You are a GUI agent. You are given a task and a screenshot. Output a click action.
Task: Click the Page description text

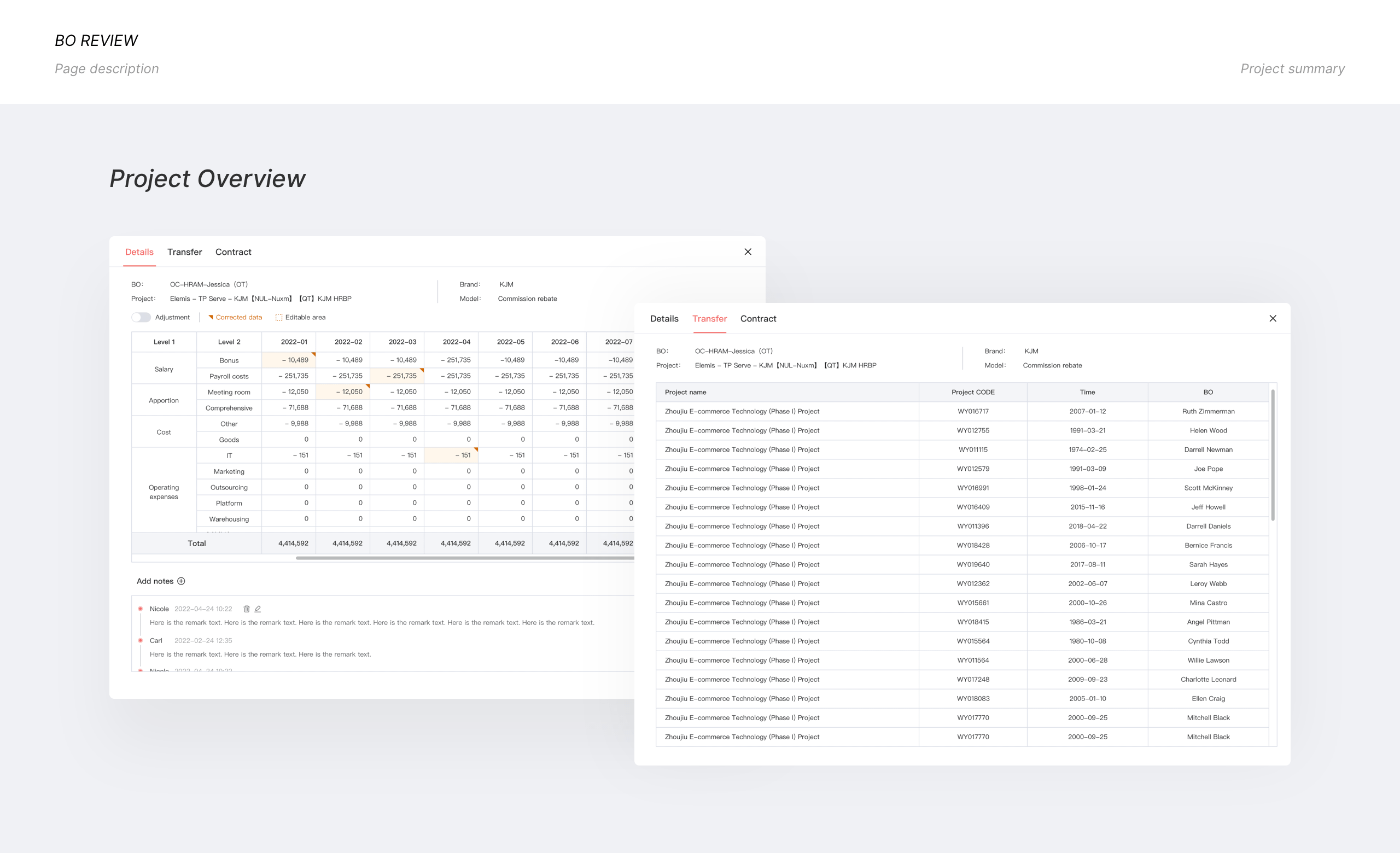click(x=107, y=69)
